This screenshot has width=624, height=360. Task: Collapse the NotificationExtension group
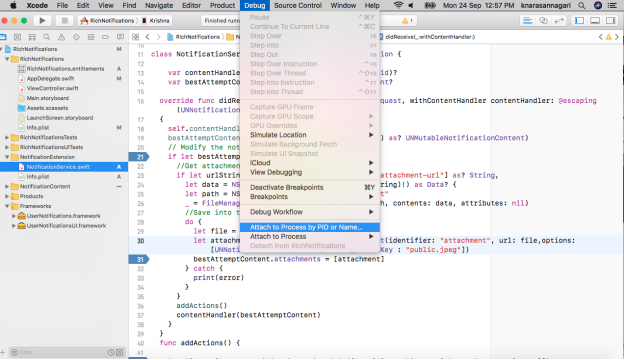(x=7, y=157)
